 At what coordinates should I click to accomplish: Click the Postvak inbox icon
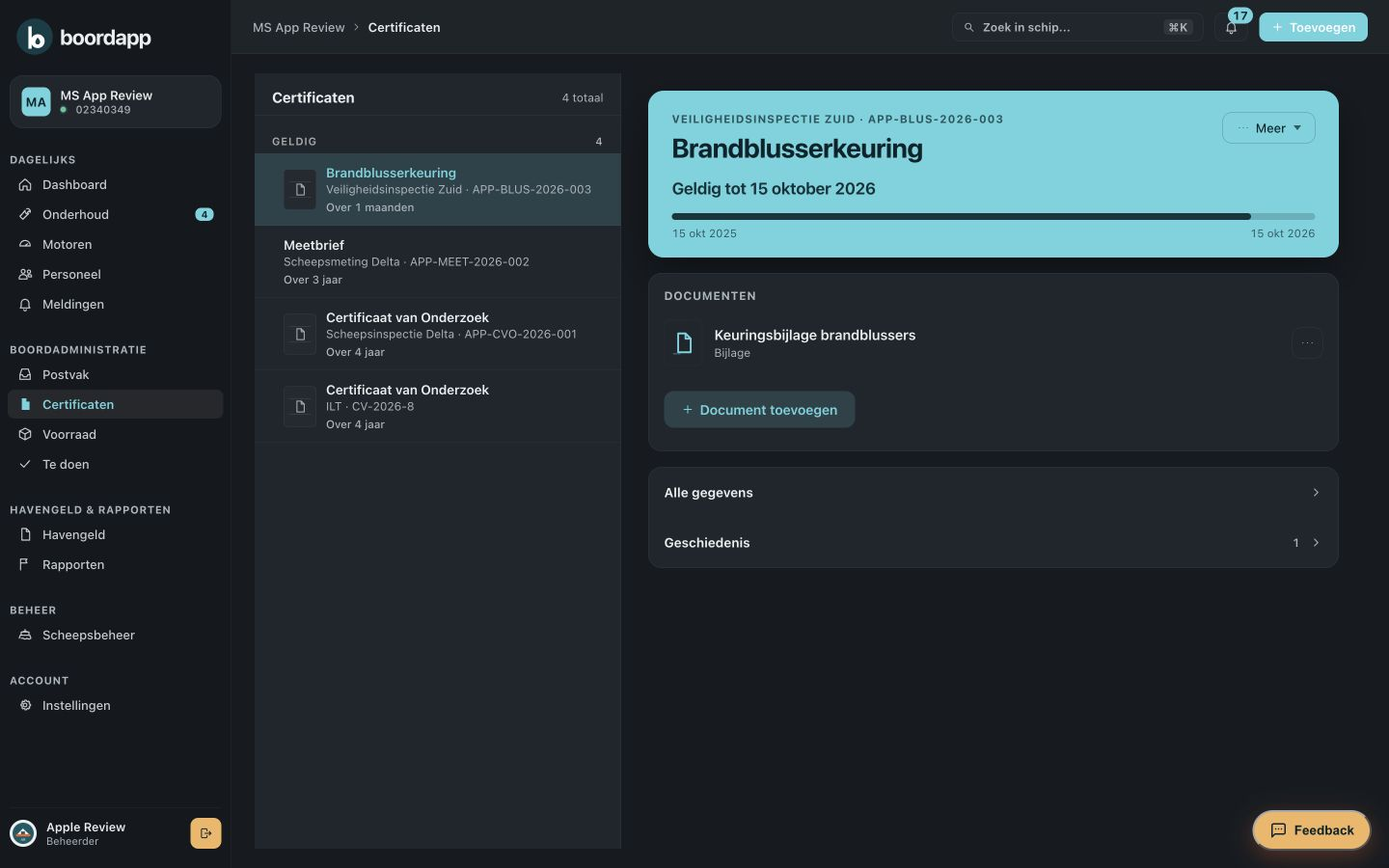[25, 375]
